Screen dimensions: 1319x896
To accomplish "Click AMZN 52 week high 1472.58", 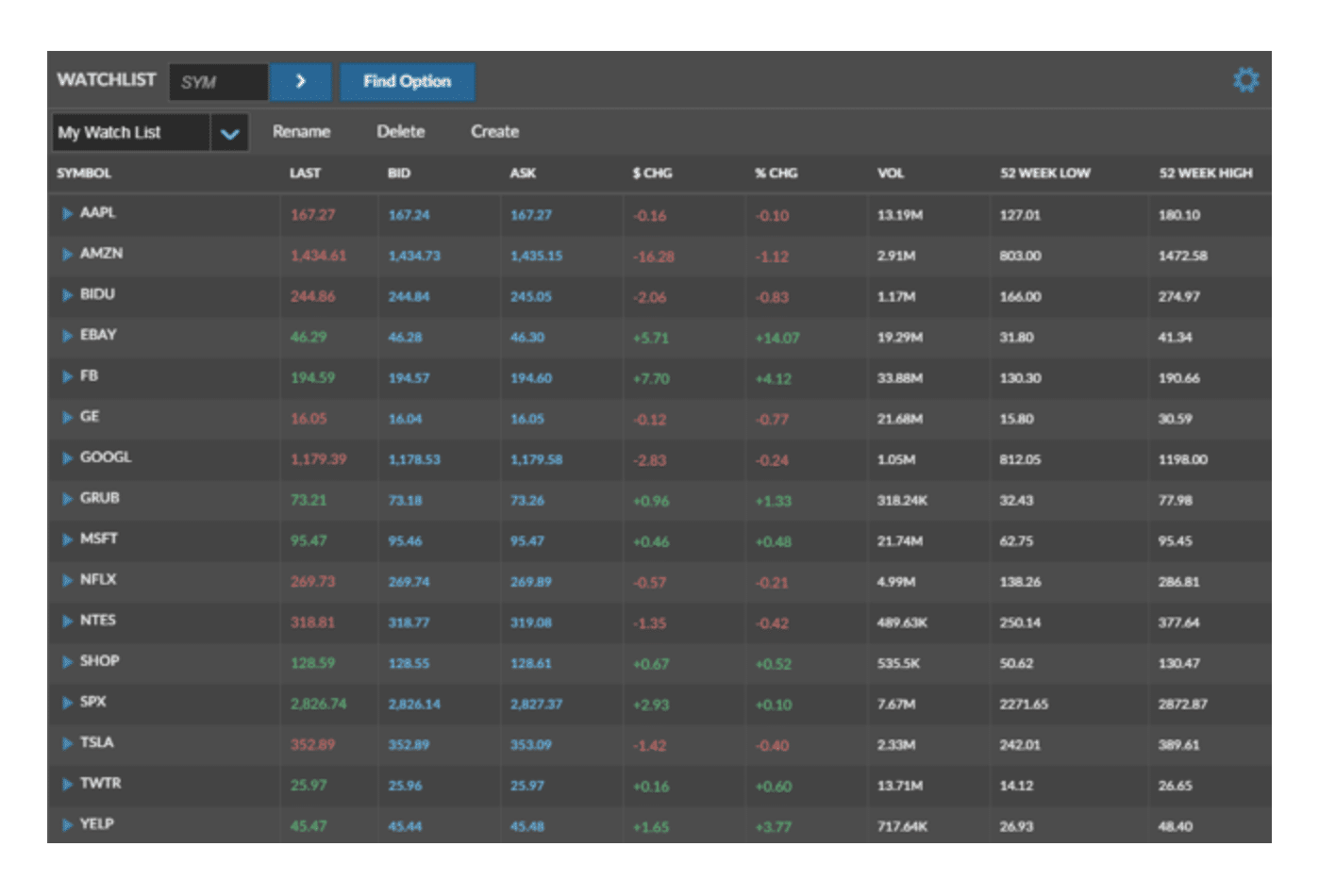I will [x=1183, y=257].
